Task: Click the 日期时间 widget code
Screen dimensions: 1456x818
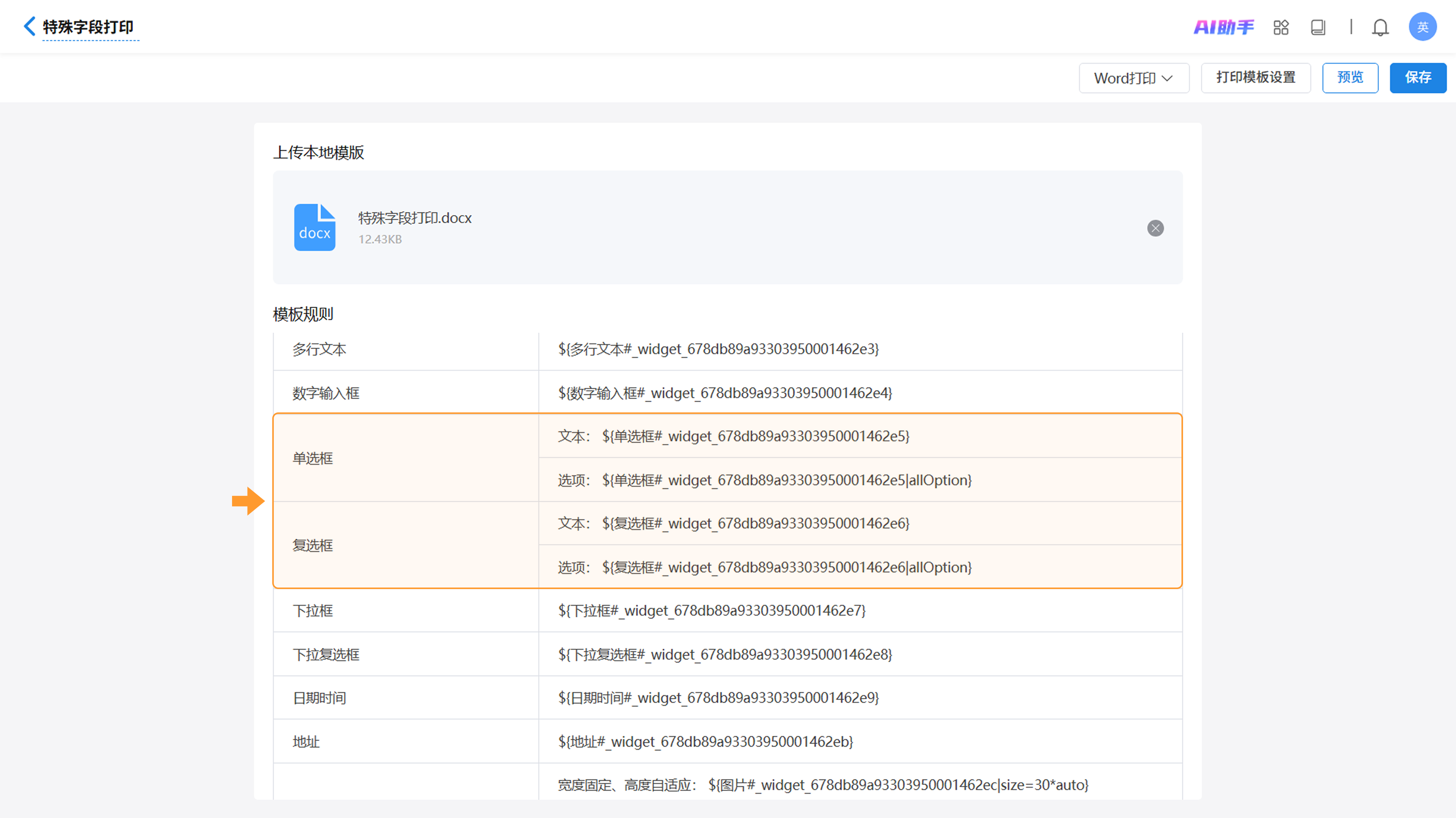Action: click(719, 698)
